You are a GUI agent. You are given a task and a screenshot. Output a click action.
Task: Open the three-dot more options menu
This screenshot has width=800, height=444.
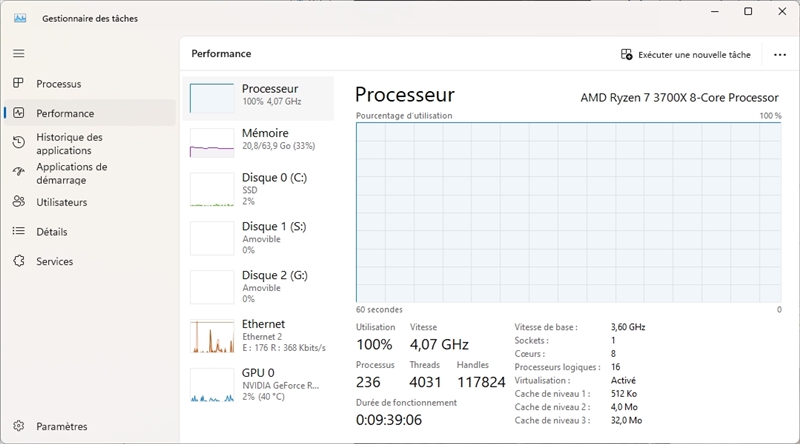(780, 54)
